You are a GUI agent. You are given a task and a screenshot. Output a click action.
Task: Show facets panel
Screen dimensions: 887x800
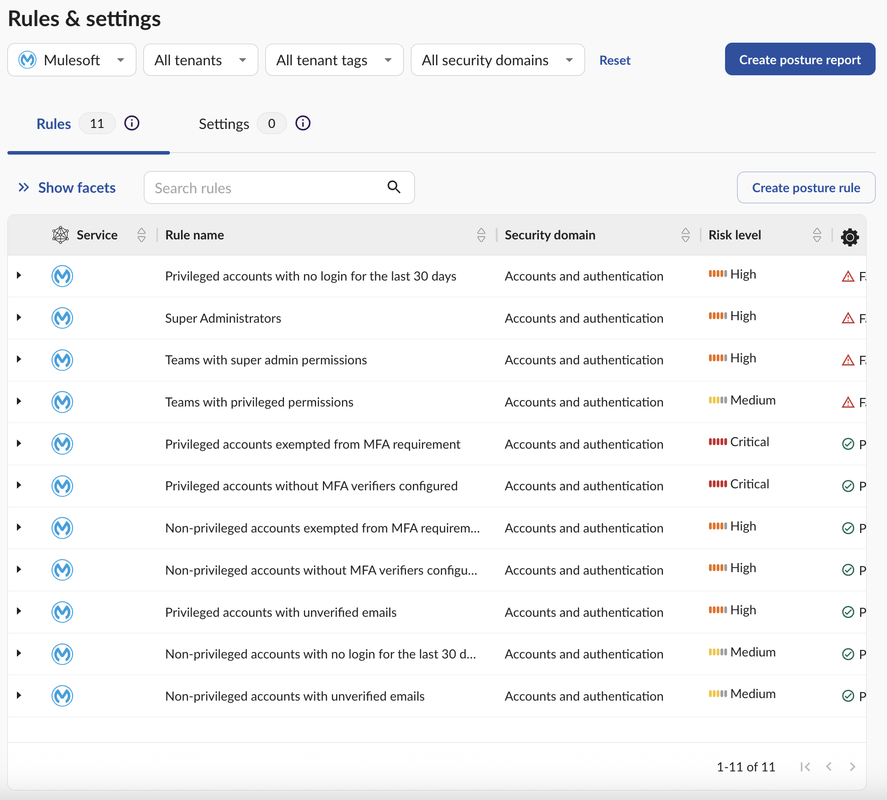click(66, 188)
